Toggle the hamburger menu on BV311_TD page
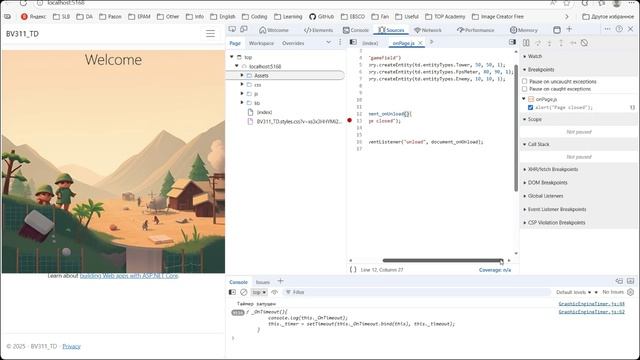 point(210,34)
